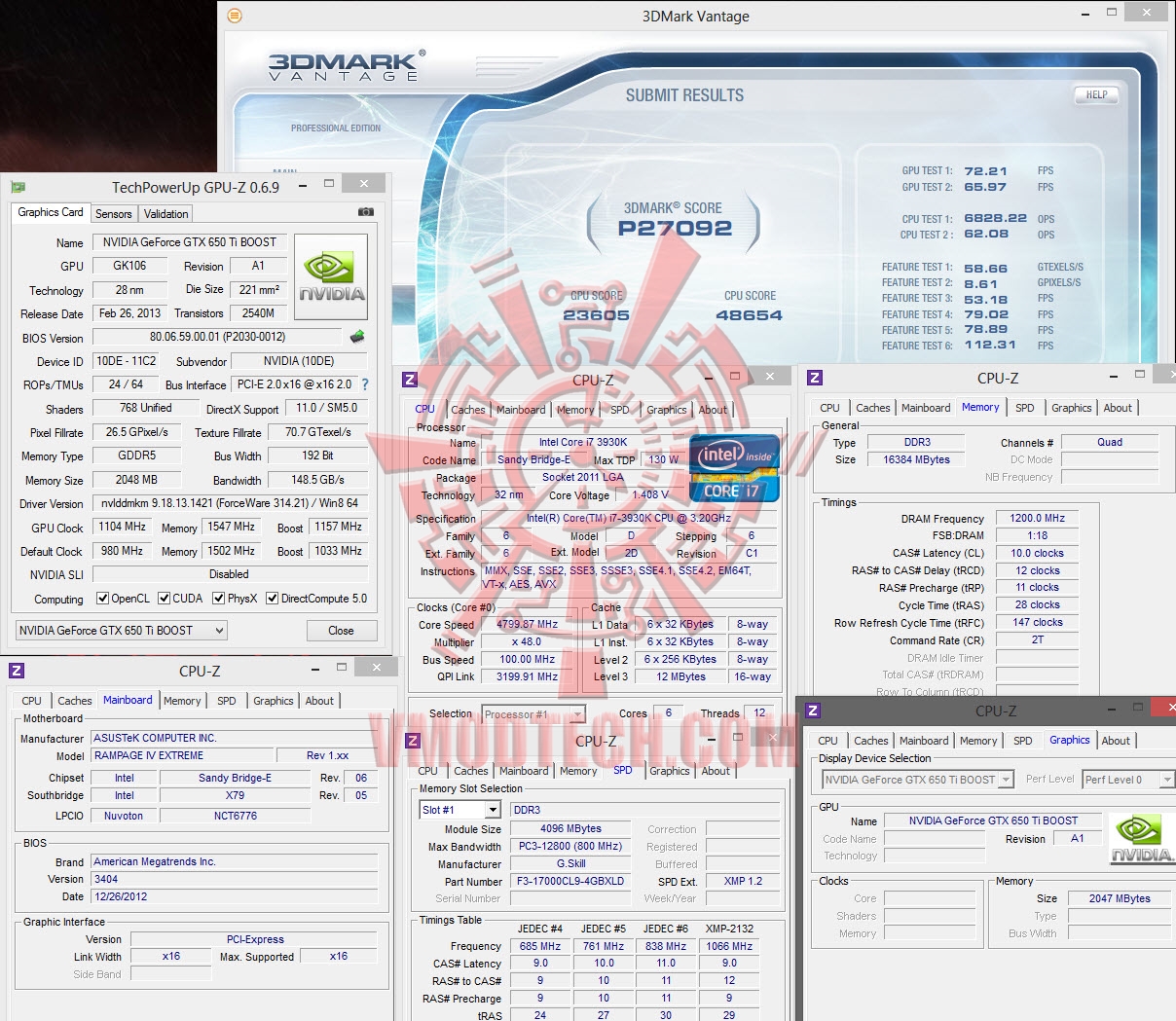The image size is (1176, 1021).
Task: Click the Driver Version field in GPU-Z
Action: click(x=230, y=503)
